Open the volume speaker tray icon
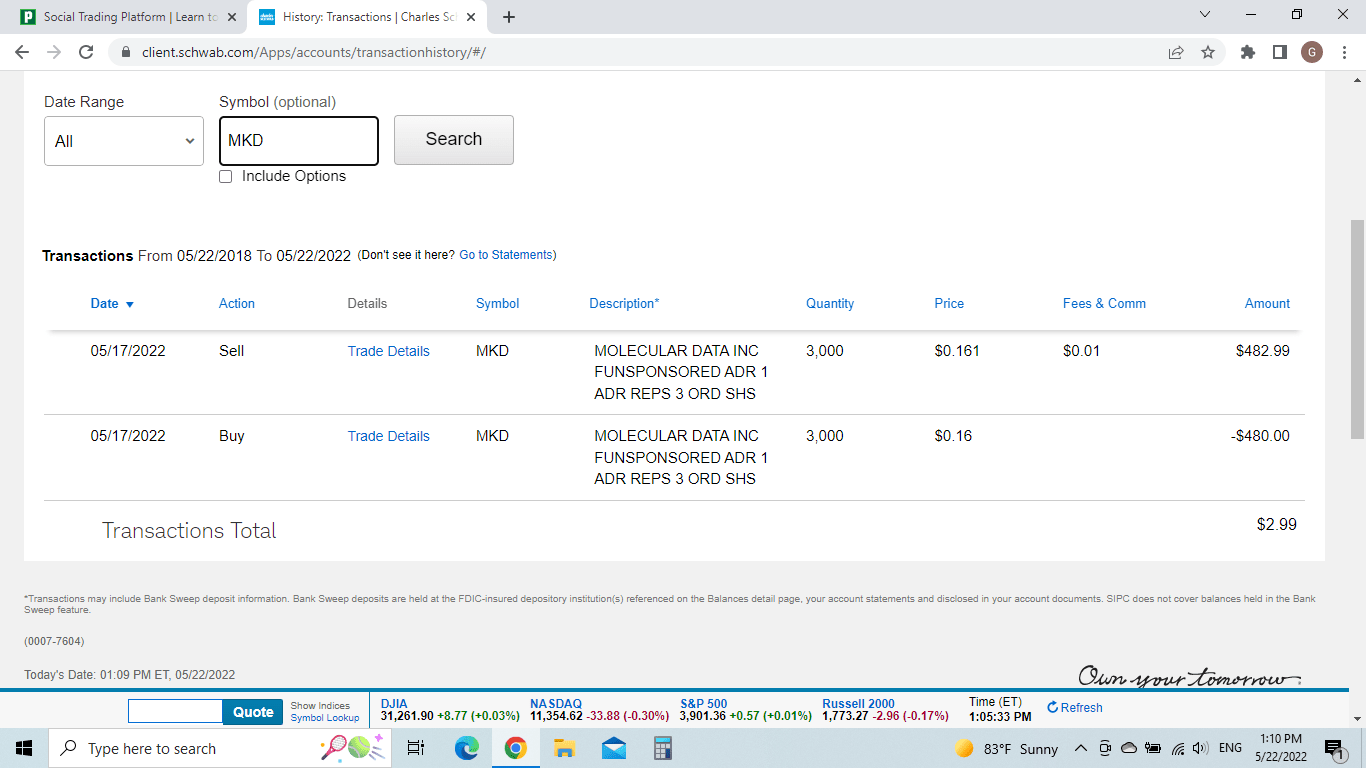1366x768 pixels. pos(1200,748)
